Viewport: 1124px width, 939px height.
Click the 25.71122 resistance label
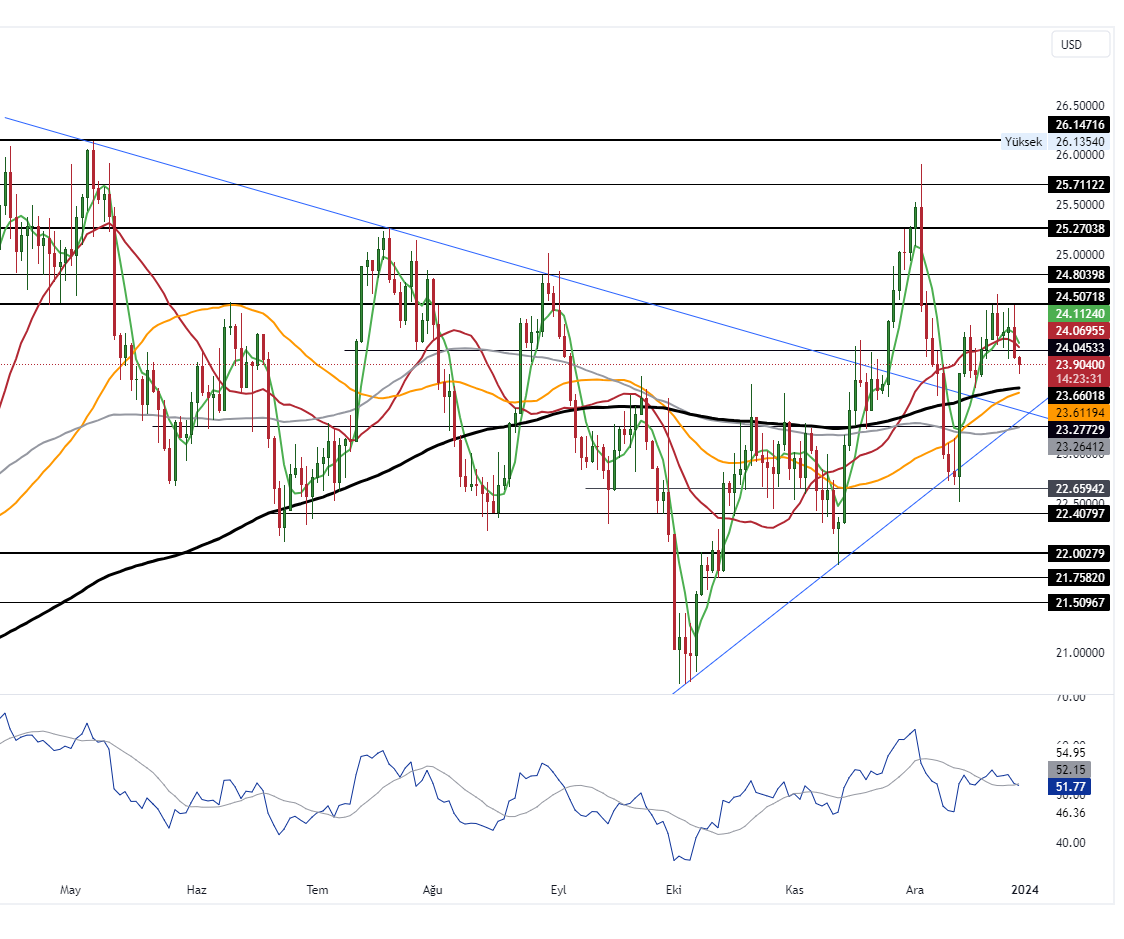tap(1079, 184)
